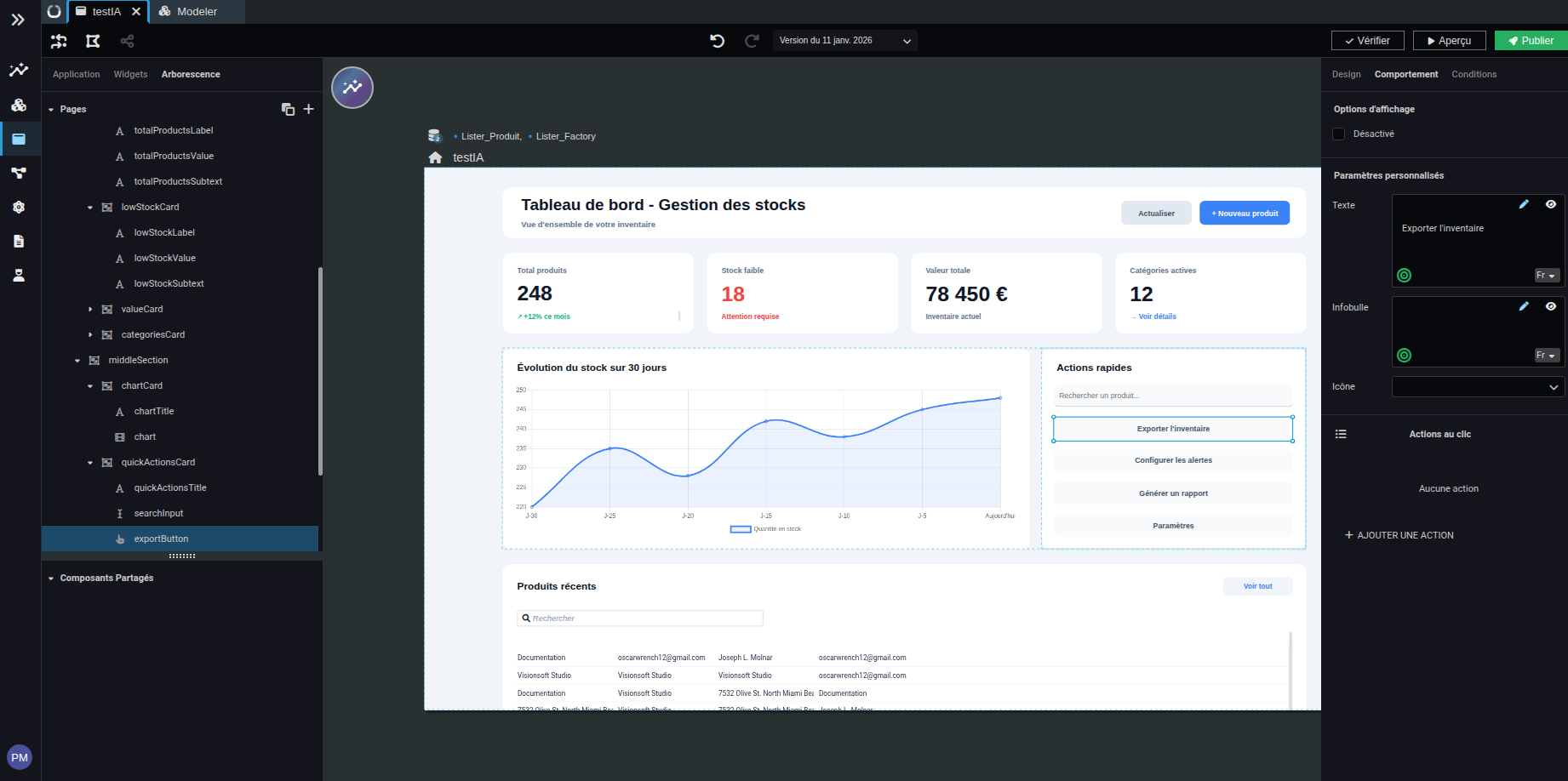Open the round AI assistant sparkle button
The image size is (1568, 781).
tap(352, 88)
